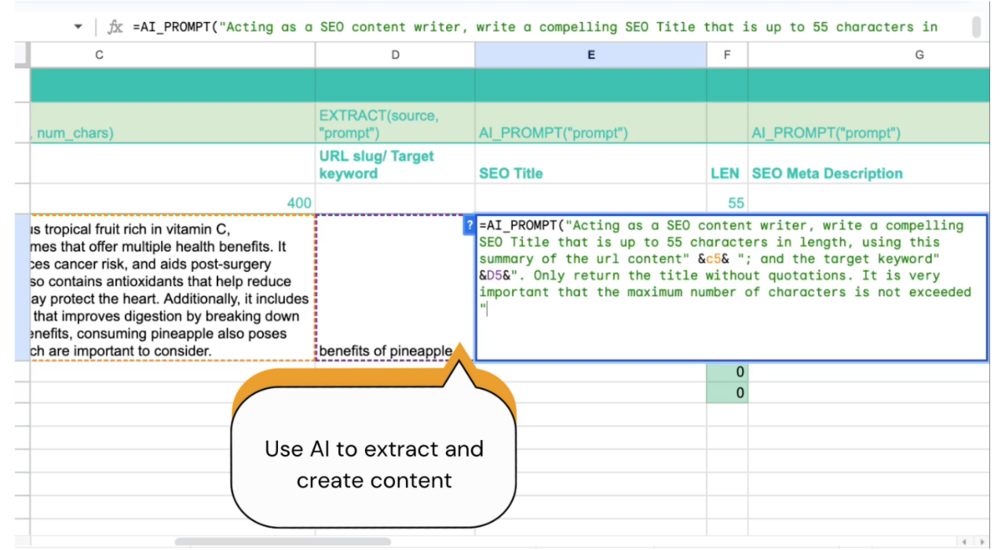Image resolution: width=1005 pixels, height=550 pixels.
Task: Open the name box dropdown arrow
Action: point(78,27)
